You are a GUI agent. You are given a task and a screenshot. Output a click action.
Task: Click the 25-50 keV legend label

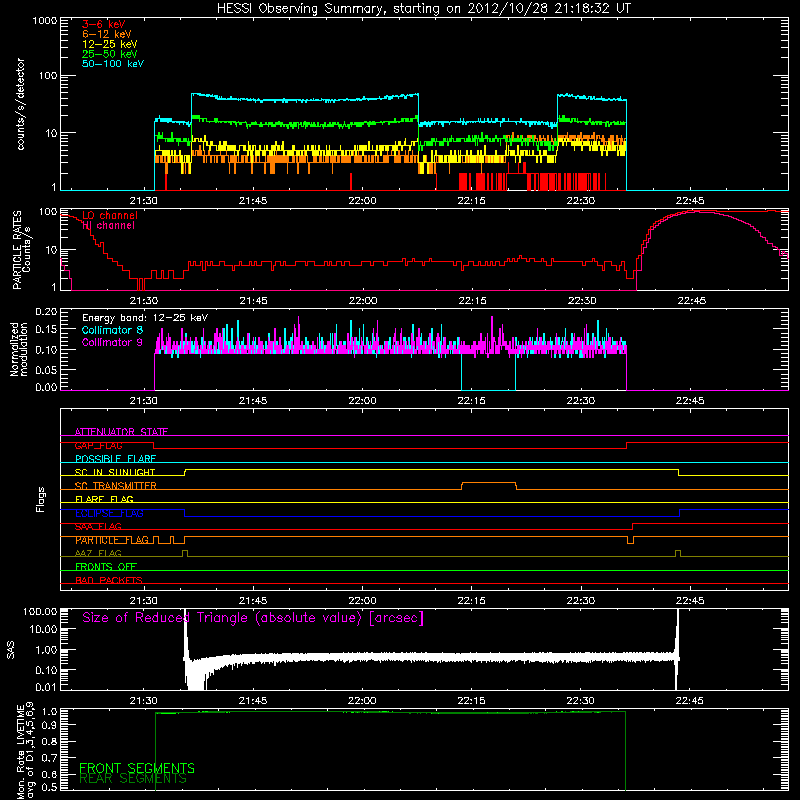pyautogui.click(x=110, y=54)
